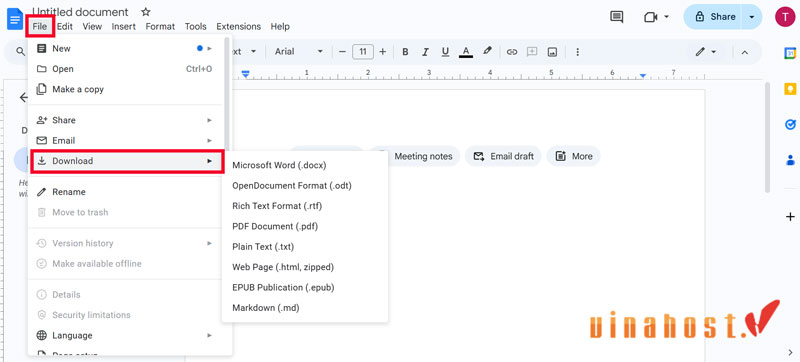Insert a link with the link icon
Viewport: 800px width, 362px height.
click(x=512, y=51)
